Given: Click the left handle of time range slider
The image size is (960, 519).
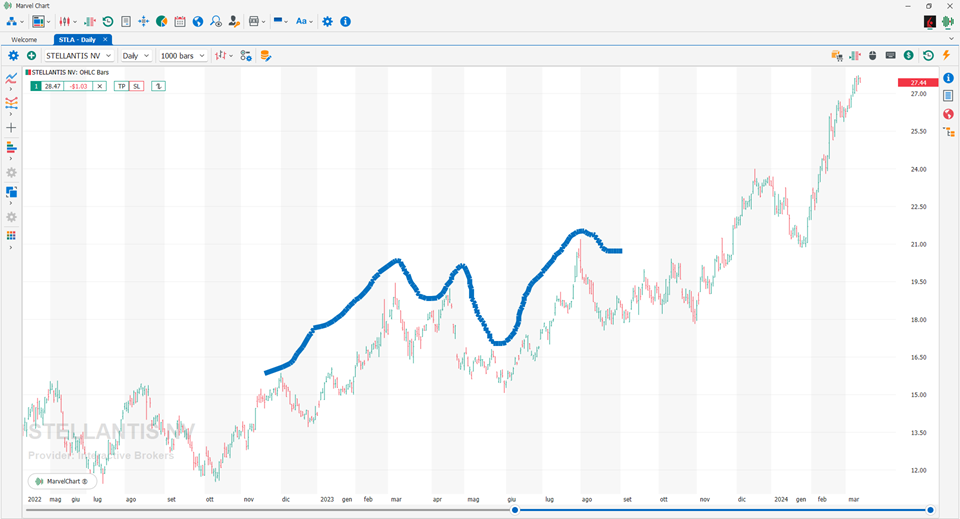Looking at the screenshot, I should (x=515, y=510).
